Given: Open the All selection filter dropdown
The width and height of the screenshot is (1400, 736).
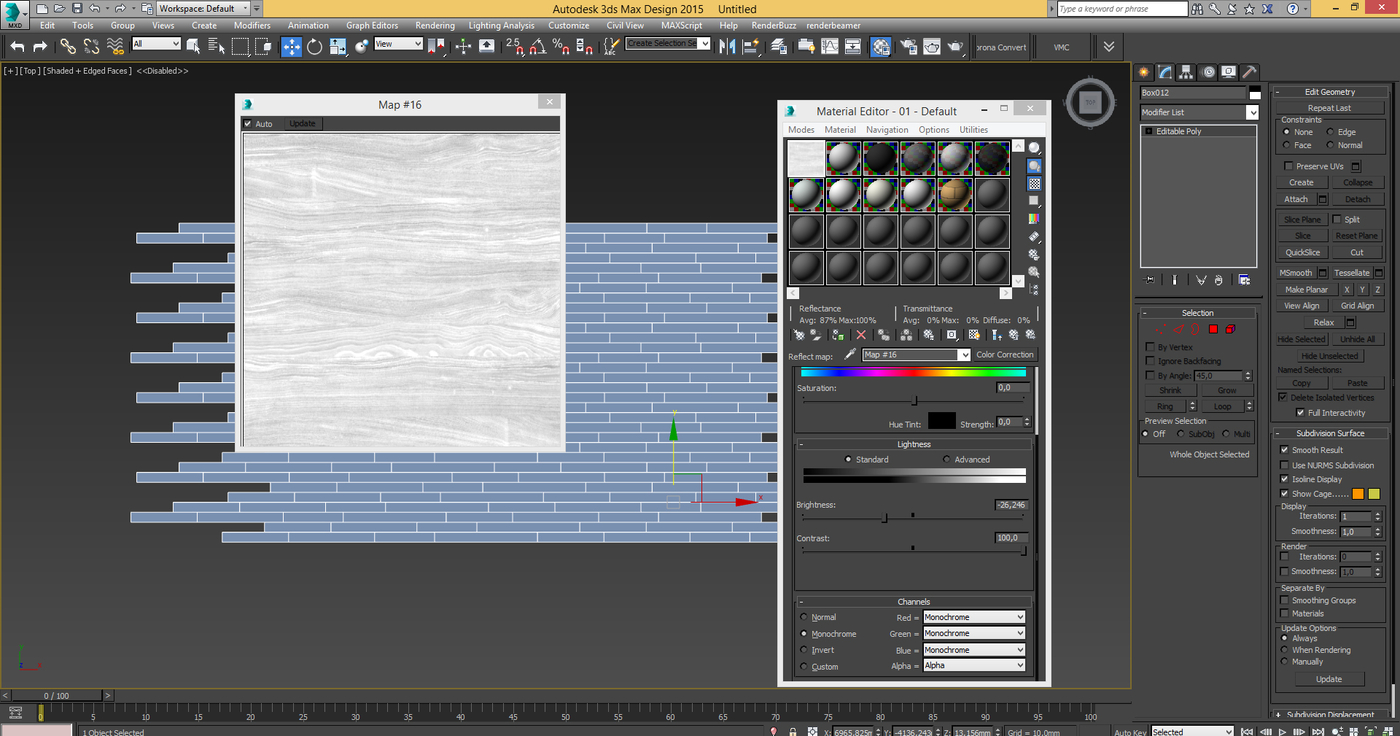Looking at the screenshot, I should pos(156,44).
